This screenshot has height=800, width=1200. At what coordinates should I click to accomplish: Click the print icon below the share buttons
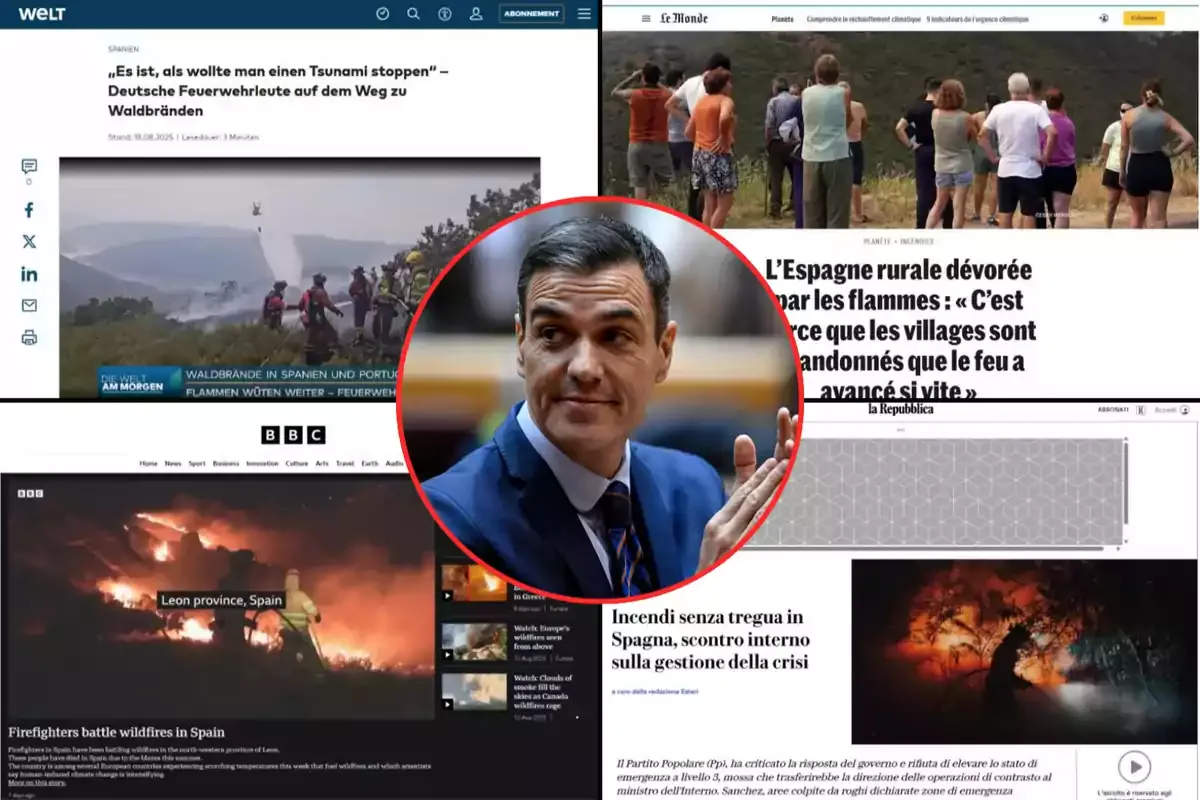click(x=29, y=338)
